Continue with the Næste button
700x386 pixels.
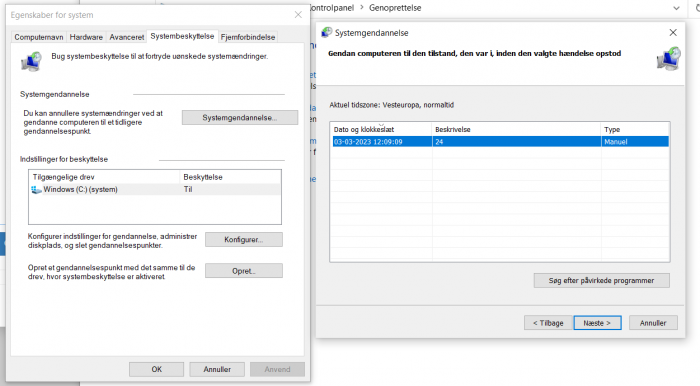[x=597, y=323]
